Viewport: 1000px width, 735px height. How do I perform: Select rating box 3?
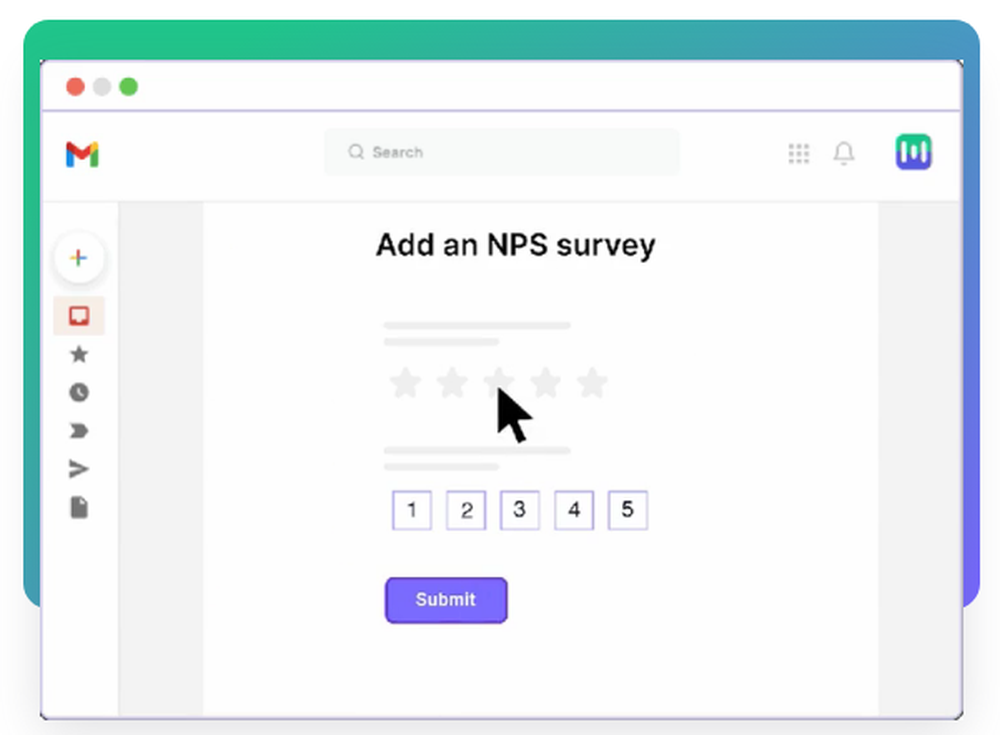(520, 510)
